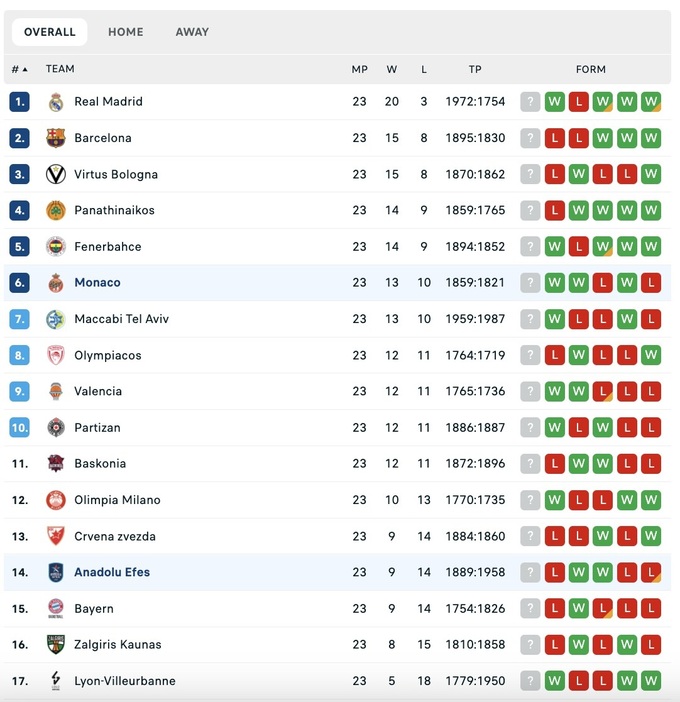The width and height of the screenshot is (680, 702).
Task: Open the Monaco team page link
Action: click(x=97, y=283)
